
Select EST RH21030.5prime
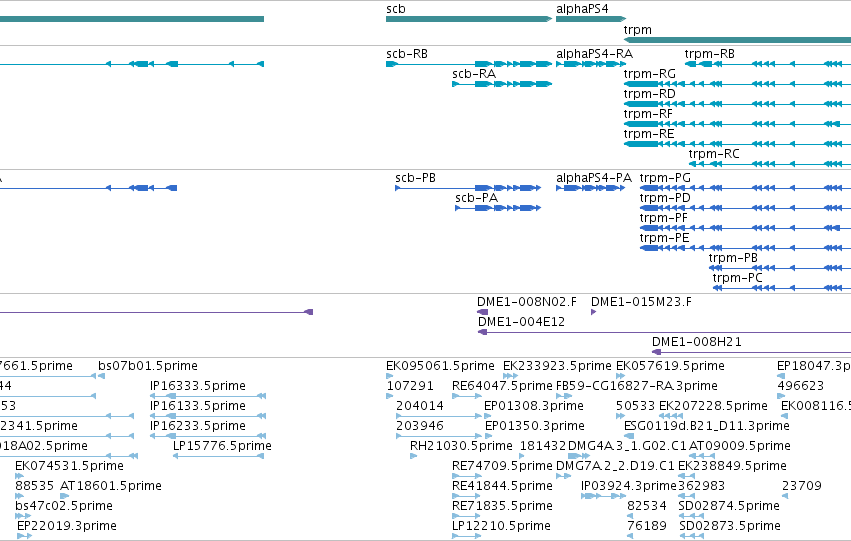tap(414, 456)
